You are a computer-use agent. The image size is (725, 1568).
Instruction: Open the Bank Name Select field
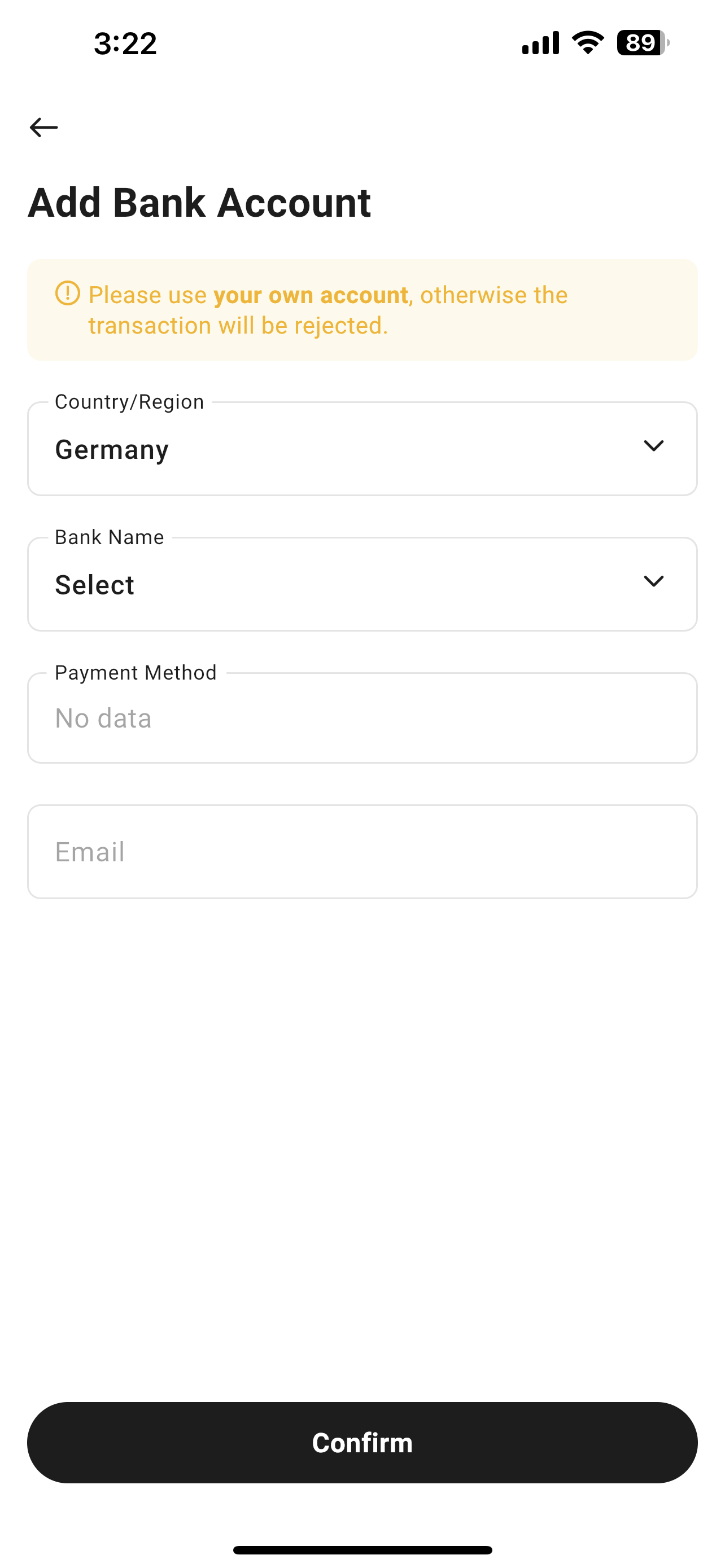pos(362,584)
